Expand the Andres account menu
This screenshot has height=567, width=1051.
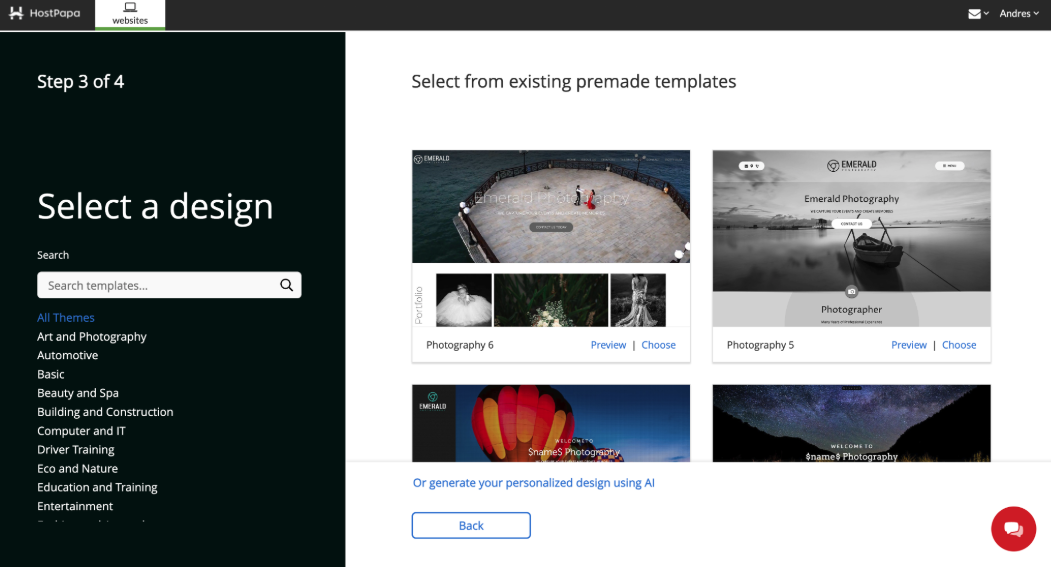[1019, 13]
